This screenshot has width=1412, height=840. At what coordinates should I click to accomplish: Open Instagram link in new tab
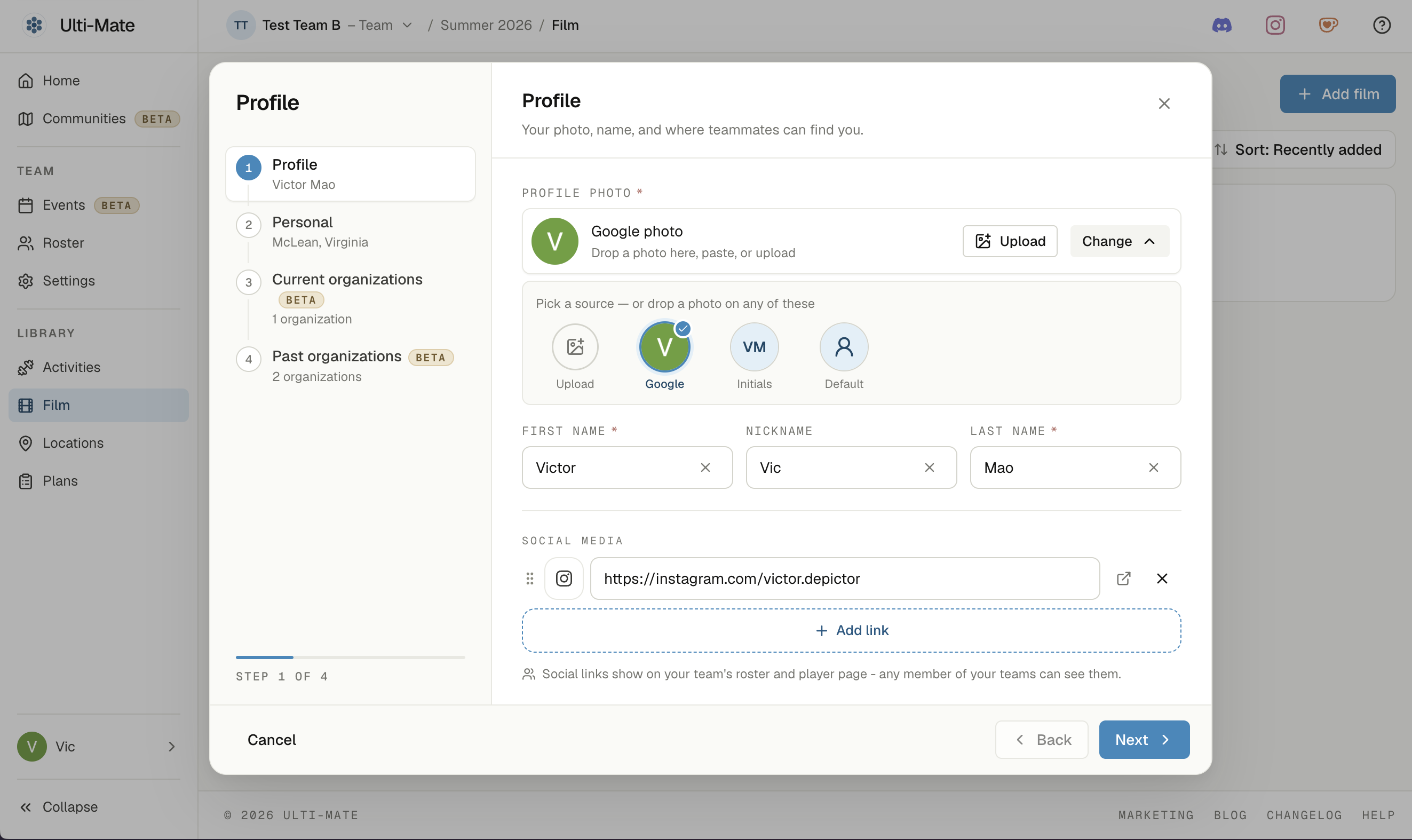[x=1124, y=579]
